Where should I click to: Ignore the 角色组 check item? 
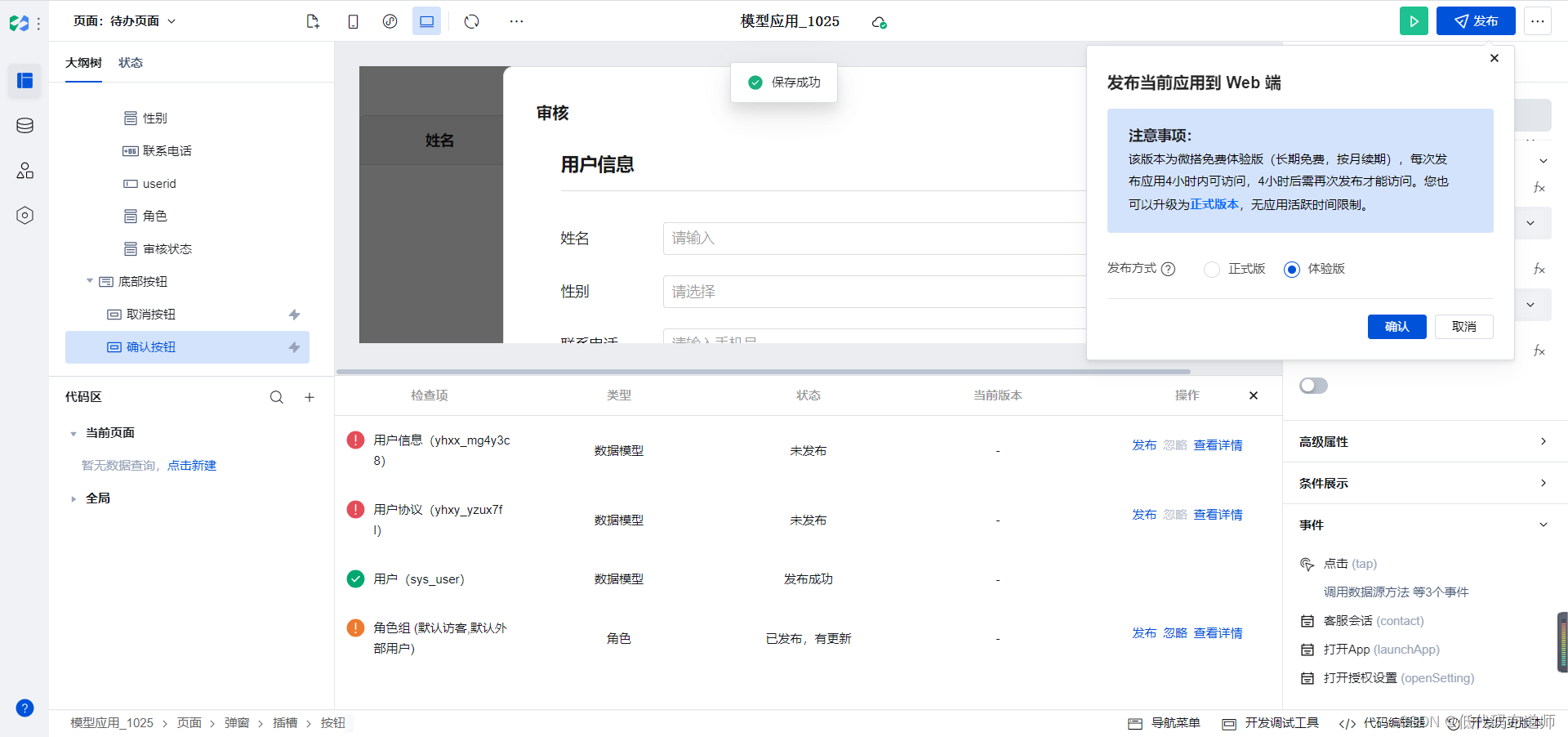tap(1175, 633)
